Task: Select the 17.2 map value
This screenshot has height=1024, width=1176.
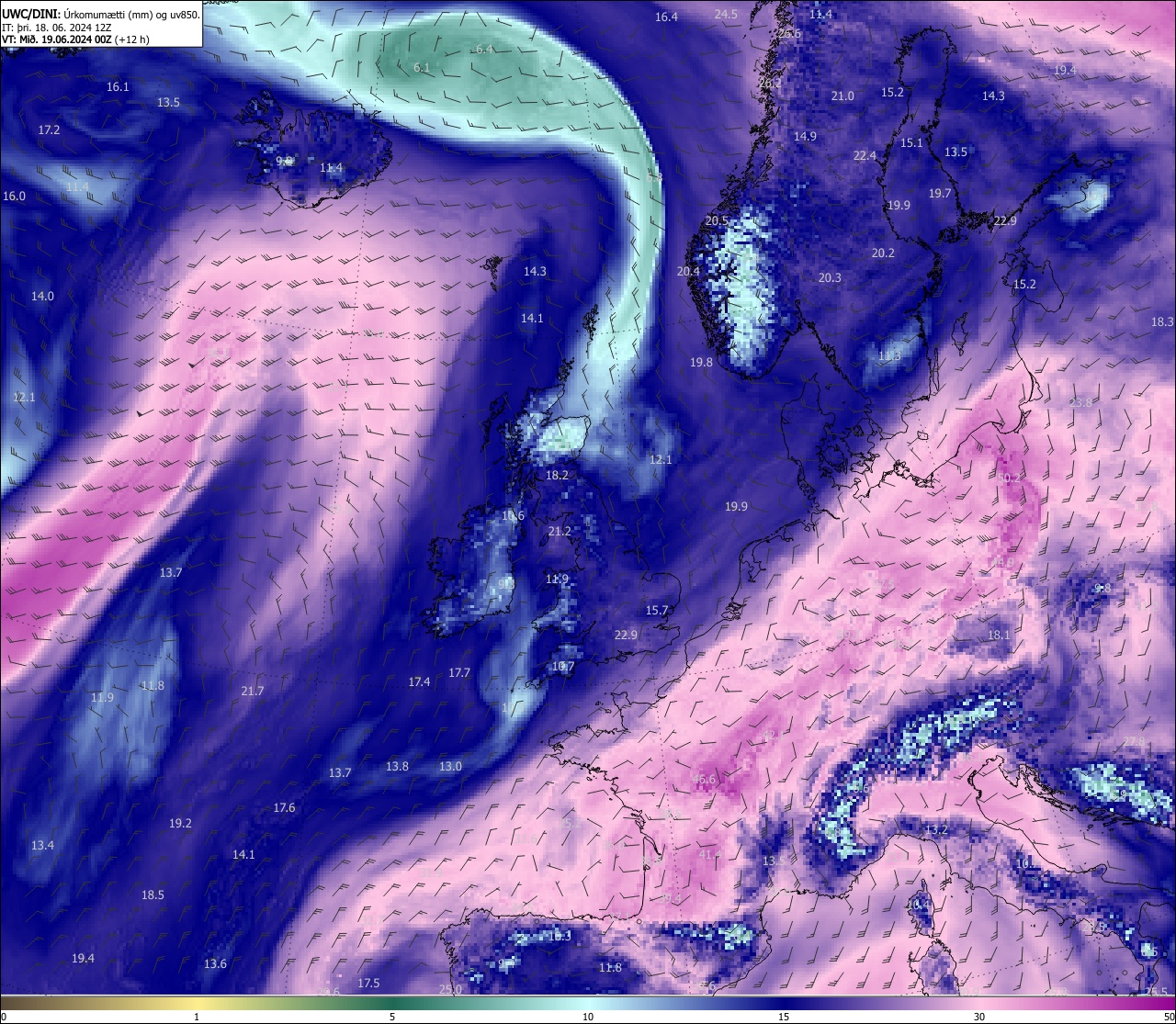Action: click(x=49, y=130)
